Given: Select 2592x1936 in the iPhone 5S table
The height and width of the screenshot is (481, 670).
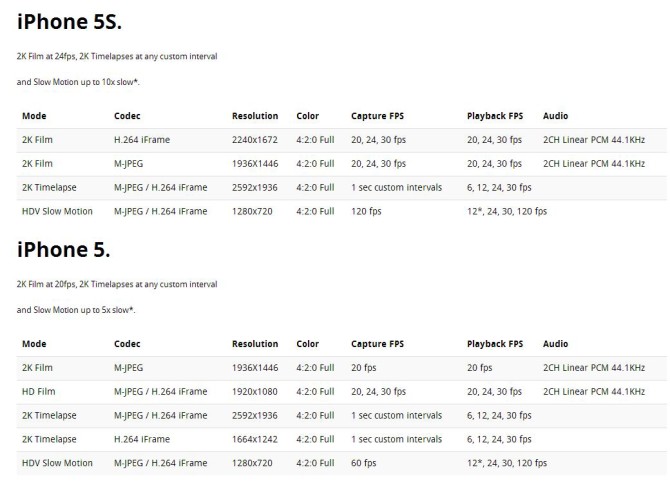Looking at the screenshot, I should [x=255, y=188].
